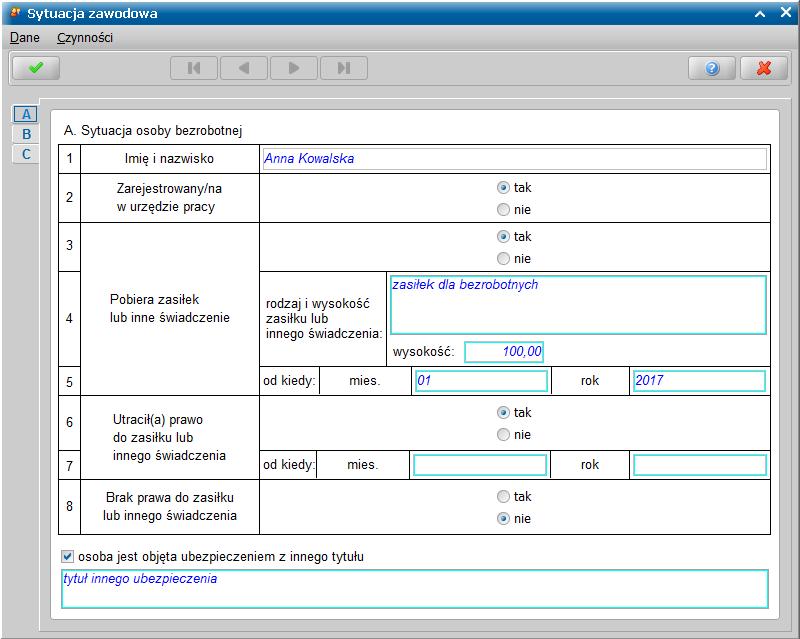Click the empty month field in row 7
This screenshot has height=639, width=800.
click(x=480, y=465)
